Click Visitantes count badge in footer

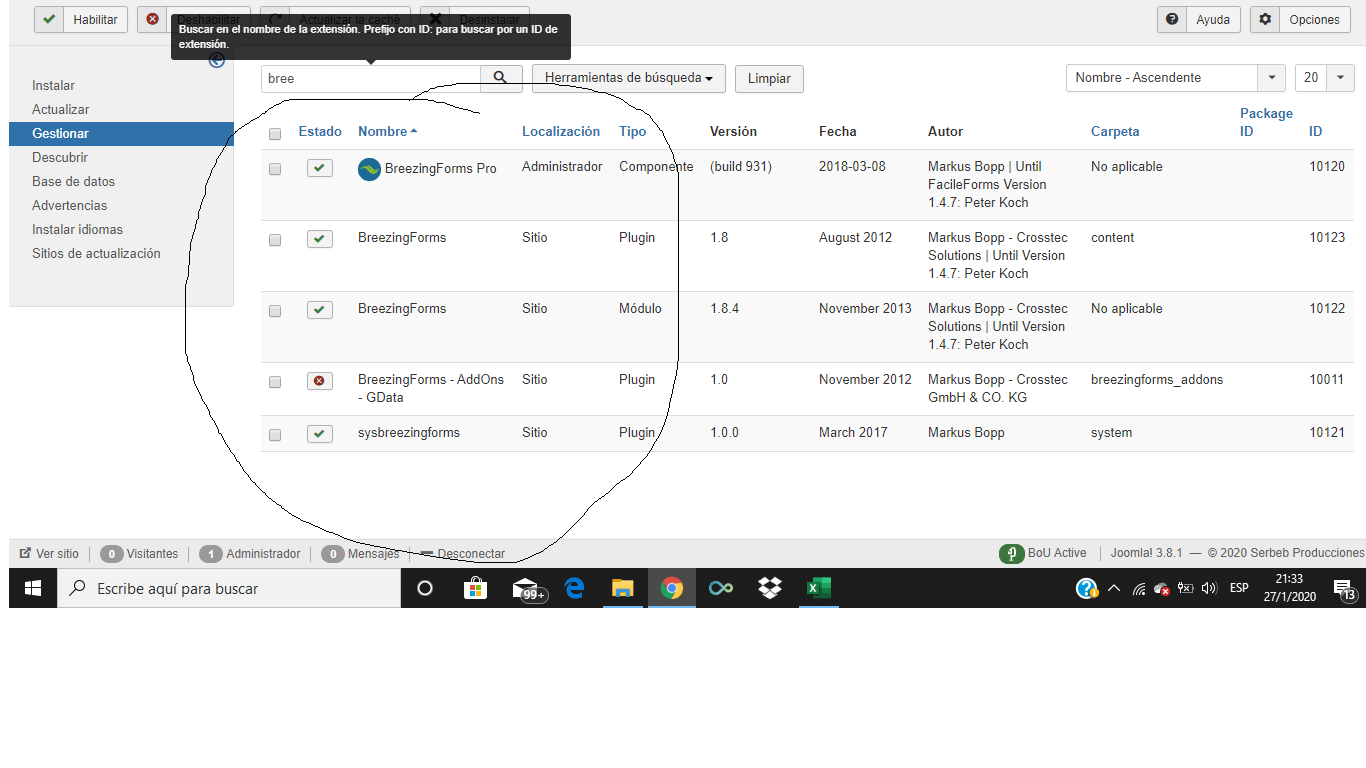click(x=111, y=554)
